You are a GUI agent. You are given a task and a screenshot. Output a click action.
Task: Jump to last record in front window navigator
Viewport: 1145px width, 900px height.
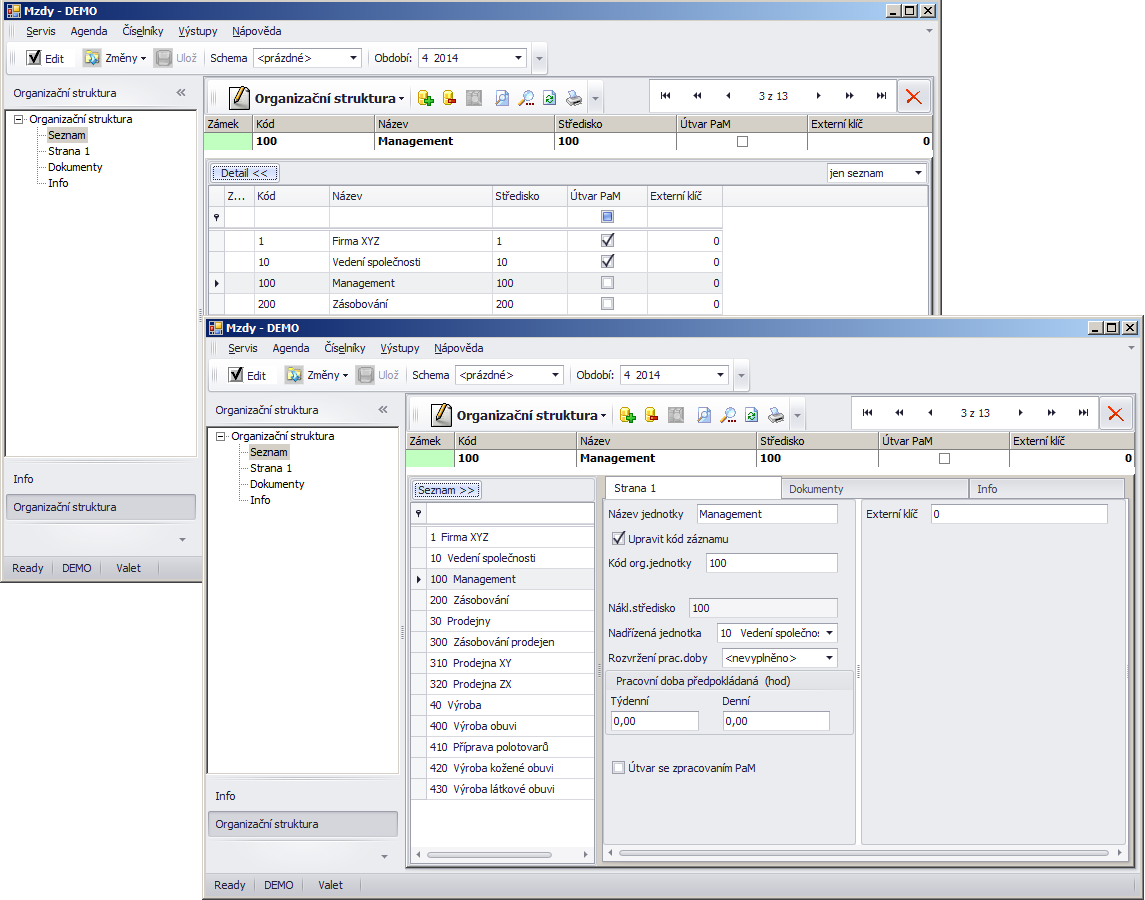1083,413
